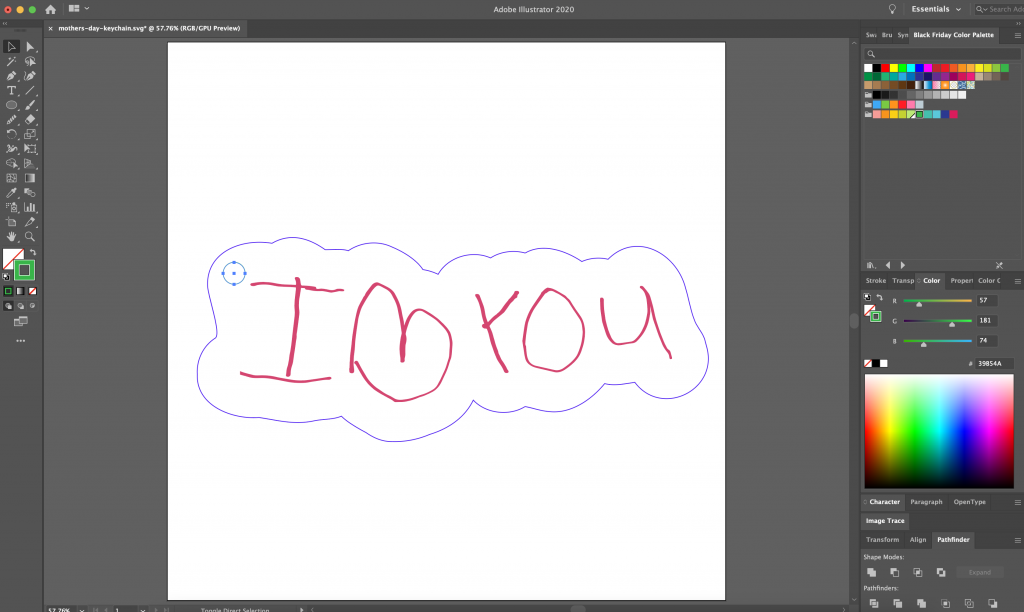Open the Color panel options menu
Image resolution: width=1024 pixels, height=612 pixels.
pyautogui.click(x=1017, y=281)
